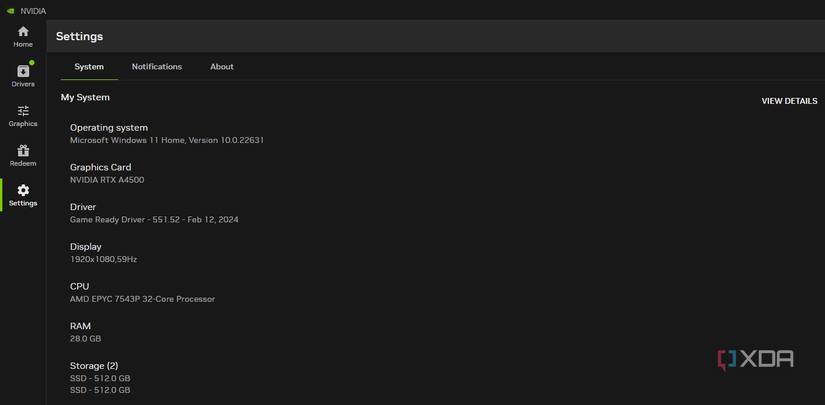Click the AMD EPYC CPU entry
Viewport: 825px width, 405px height.
(142, 299)
